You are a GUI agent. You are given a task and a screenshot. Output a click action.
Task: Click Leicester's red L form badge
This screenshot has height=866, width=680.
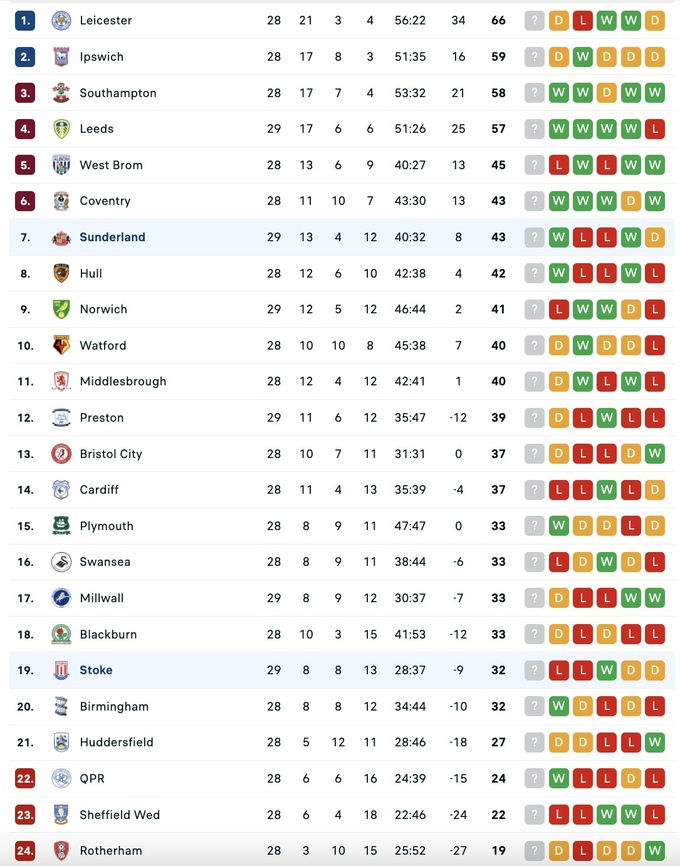coord(583,20)
